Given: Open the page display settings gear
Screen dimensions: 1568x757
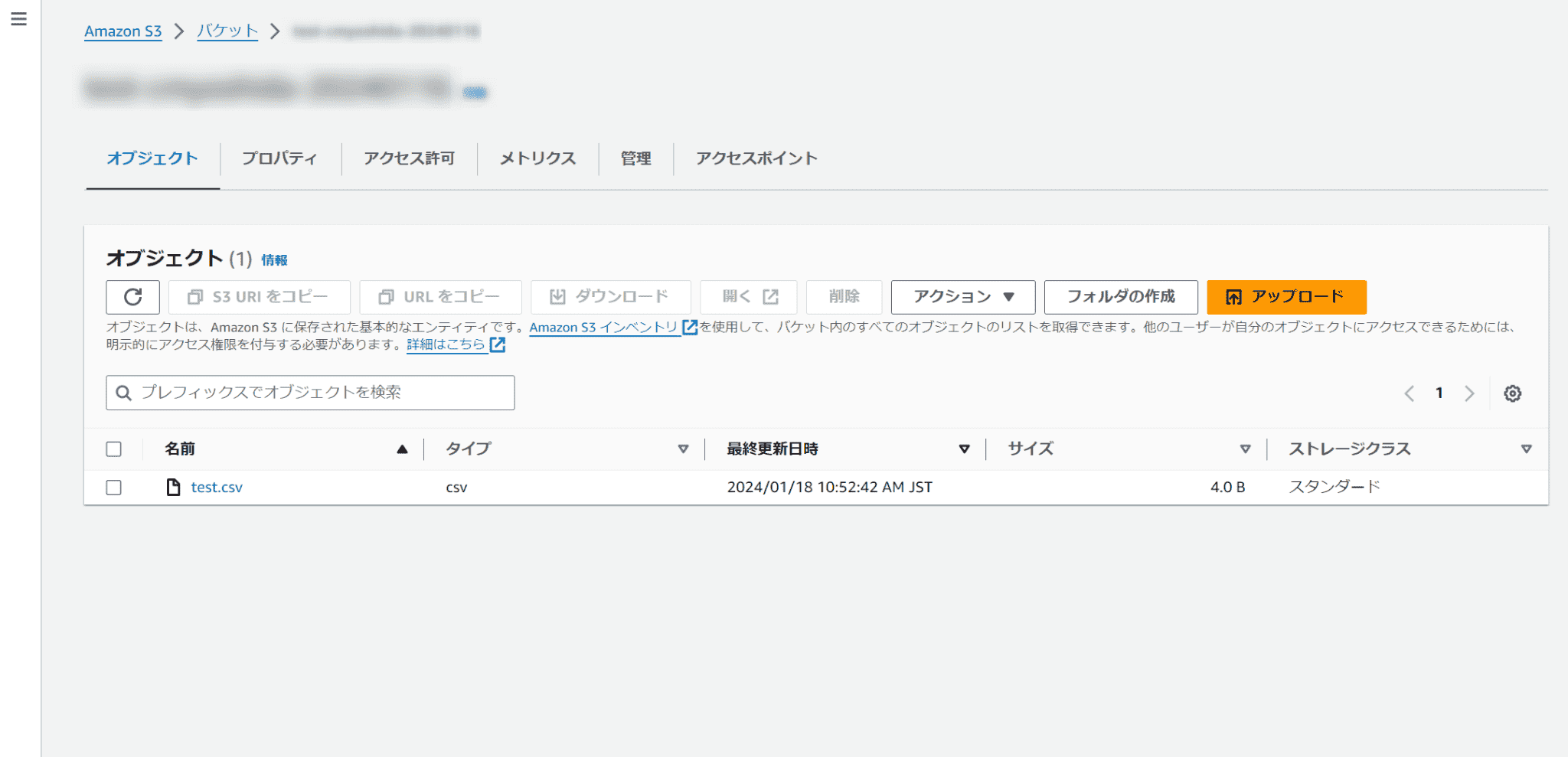Looking at the screenshot, I should [1512, 393].
